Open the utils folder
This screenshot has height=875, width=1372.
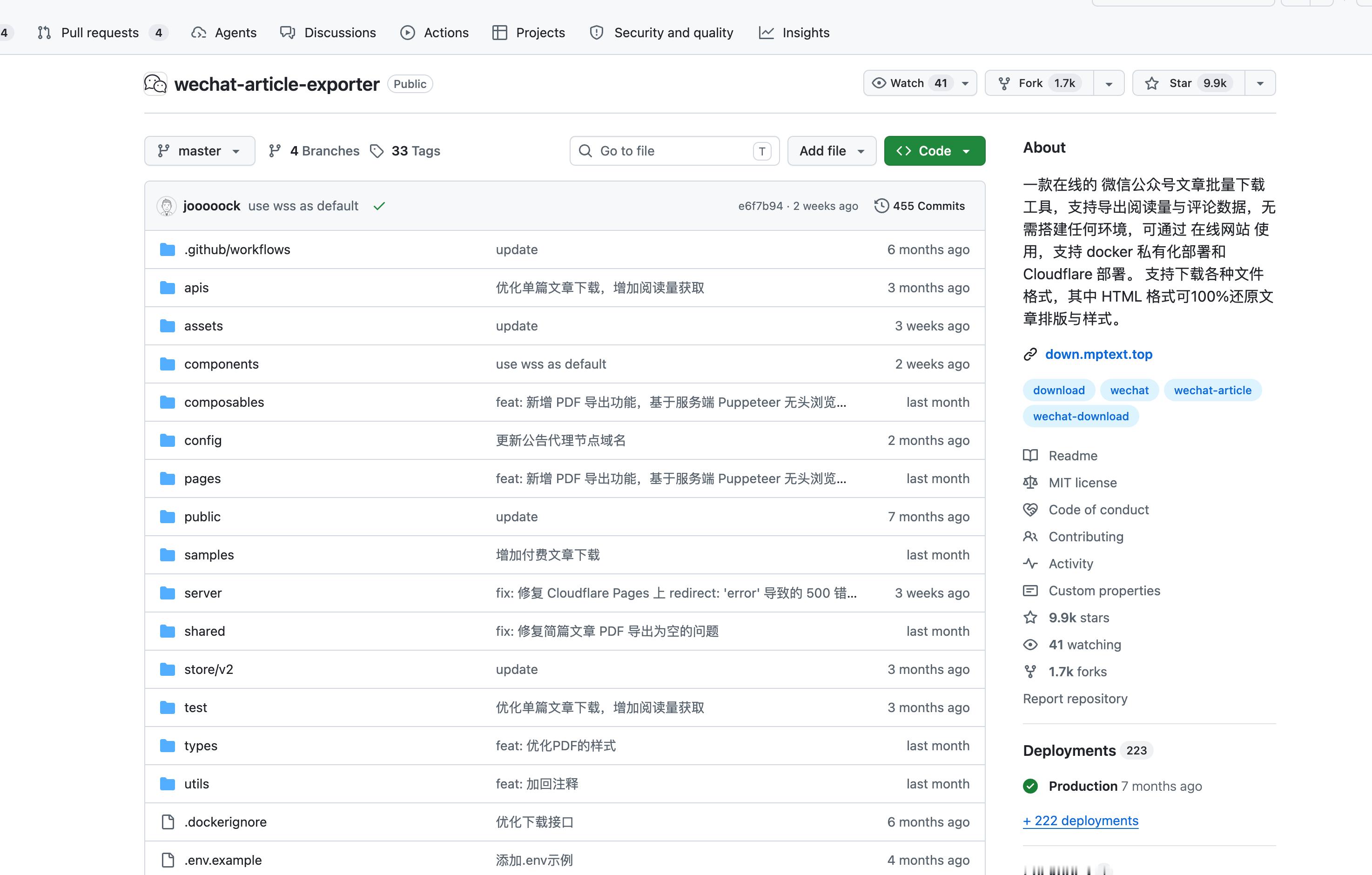[196, 784]
